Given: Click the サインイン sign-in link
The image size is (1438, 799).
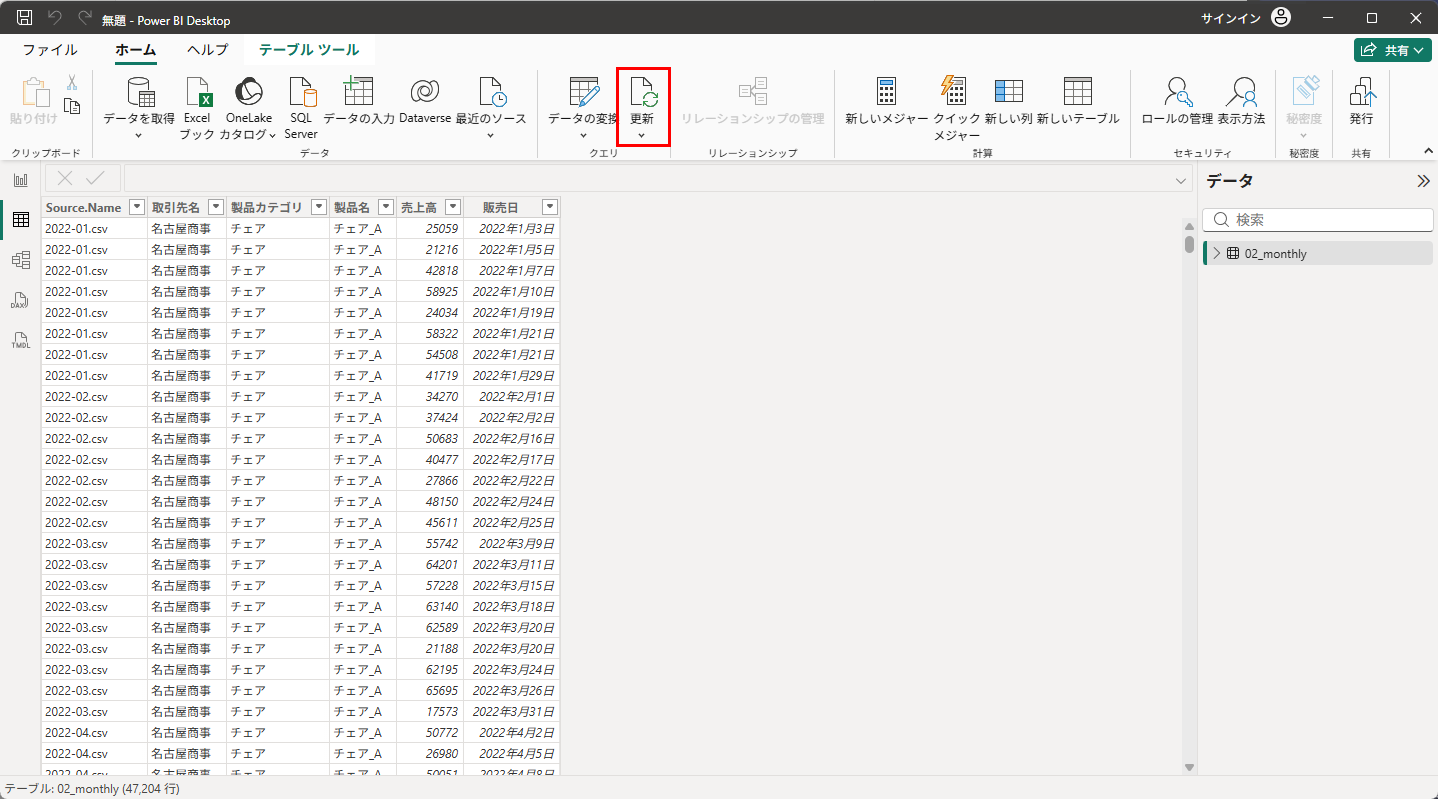Looking at the screenshot, I should click(1231, 18).
